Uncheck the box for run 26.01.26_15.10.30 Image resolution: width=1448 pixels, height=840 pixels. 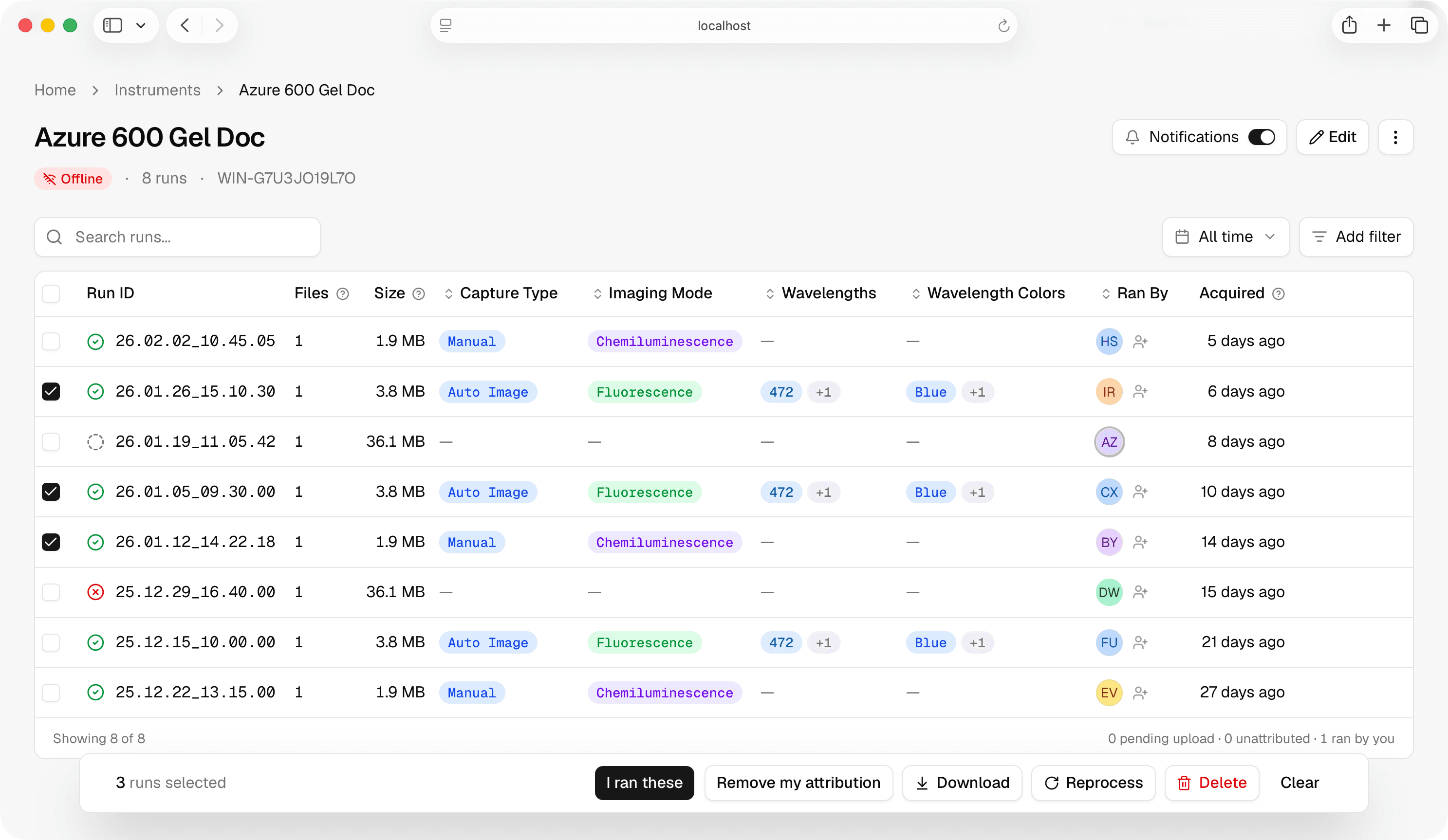(51, 392)
